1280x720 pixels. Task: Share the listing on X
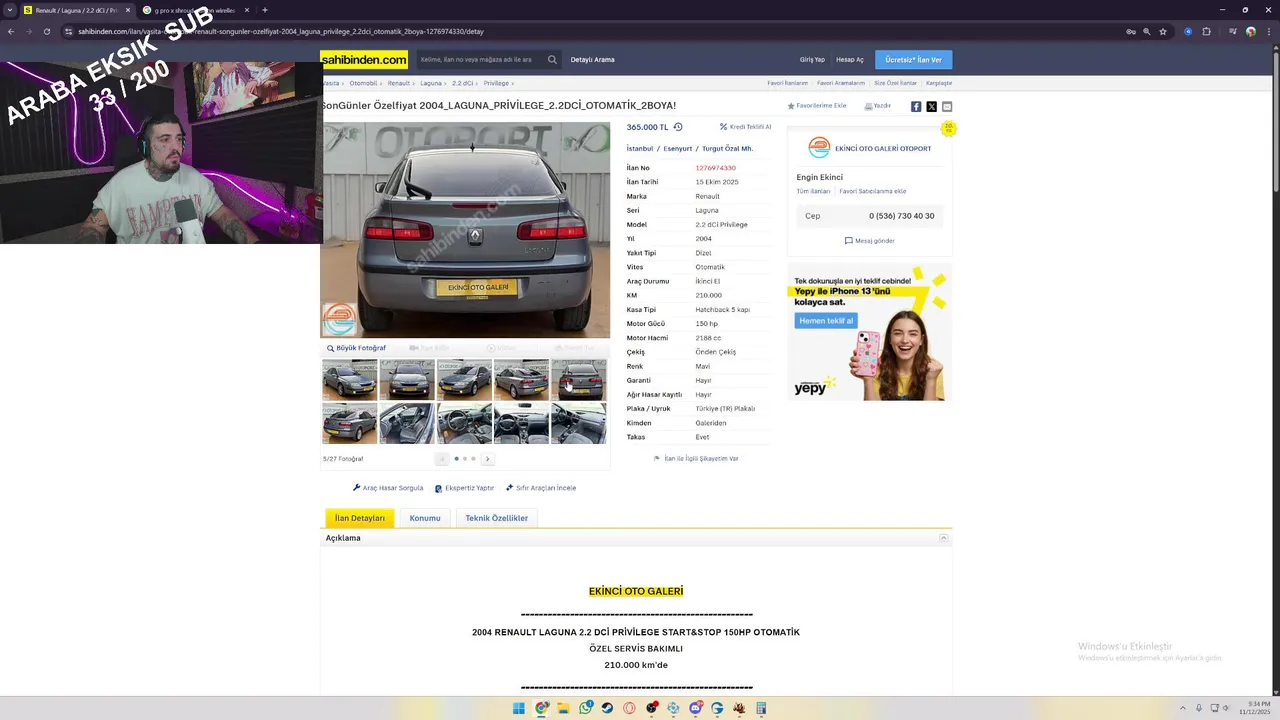(x=932, y=106)
